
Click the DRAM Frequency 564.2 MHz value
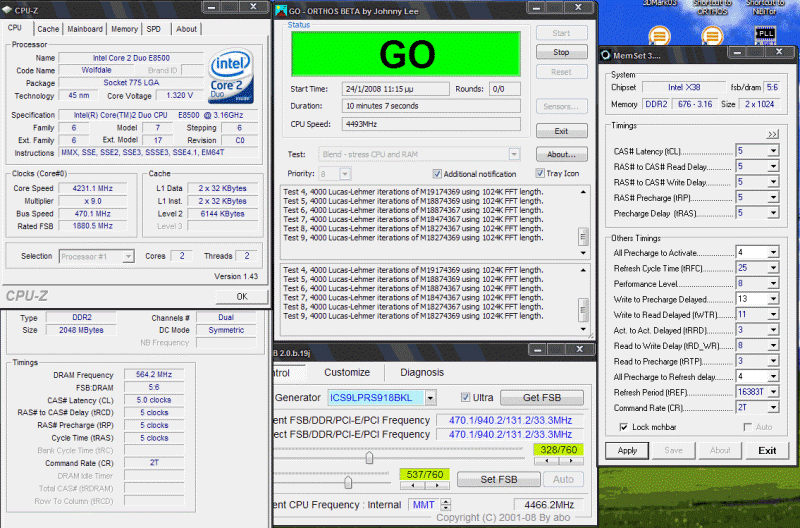(154, 374)
